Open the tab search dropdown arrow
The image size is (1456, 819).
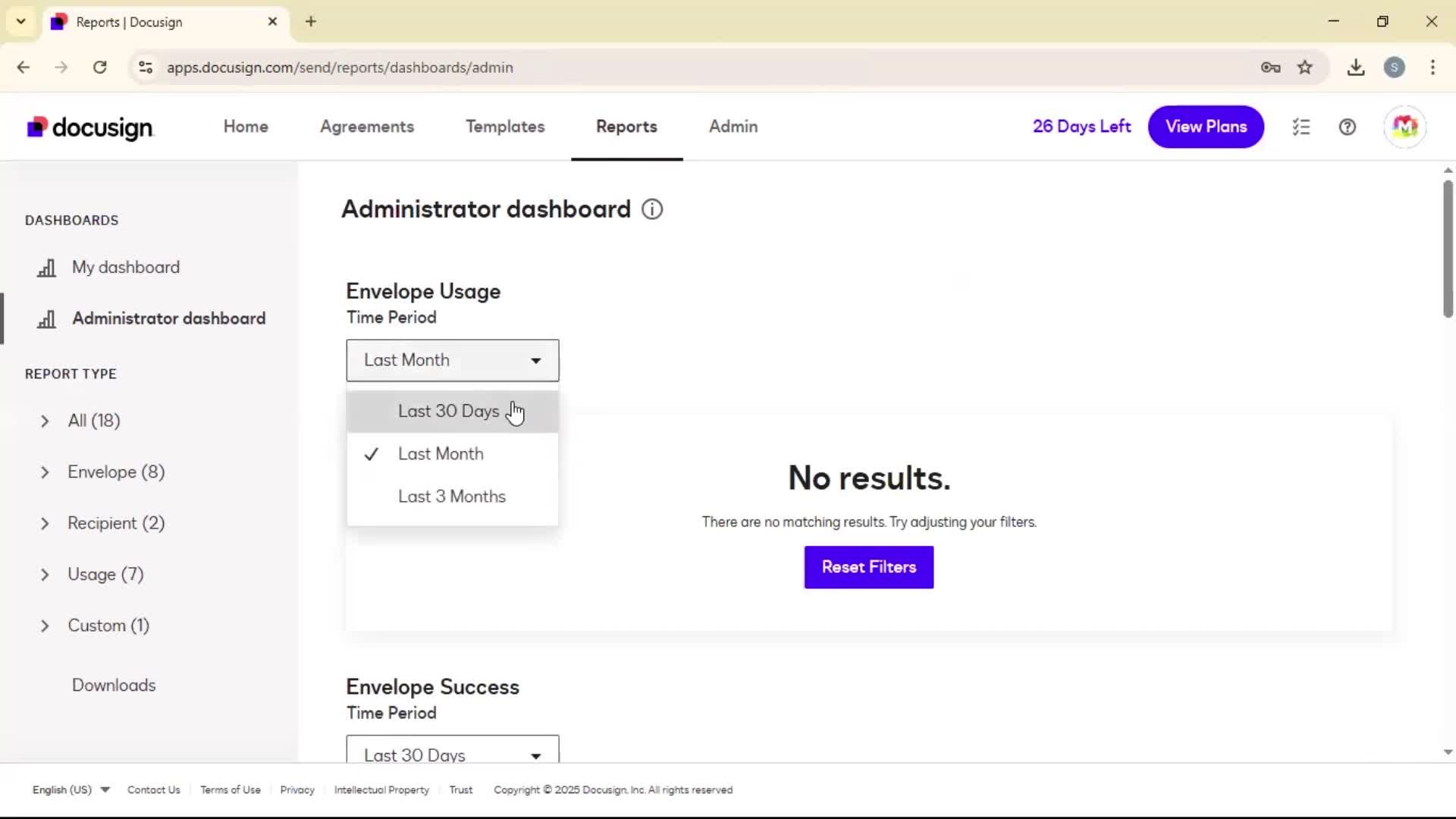click(x=21, y=21)
